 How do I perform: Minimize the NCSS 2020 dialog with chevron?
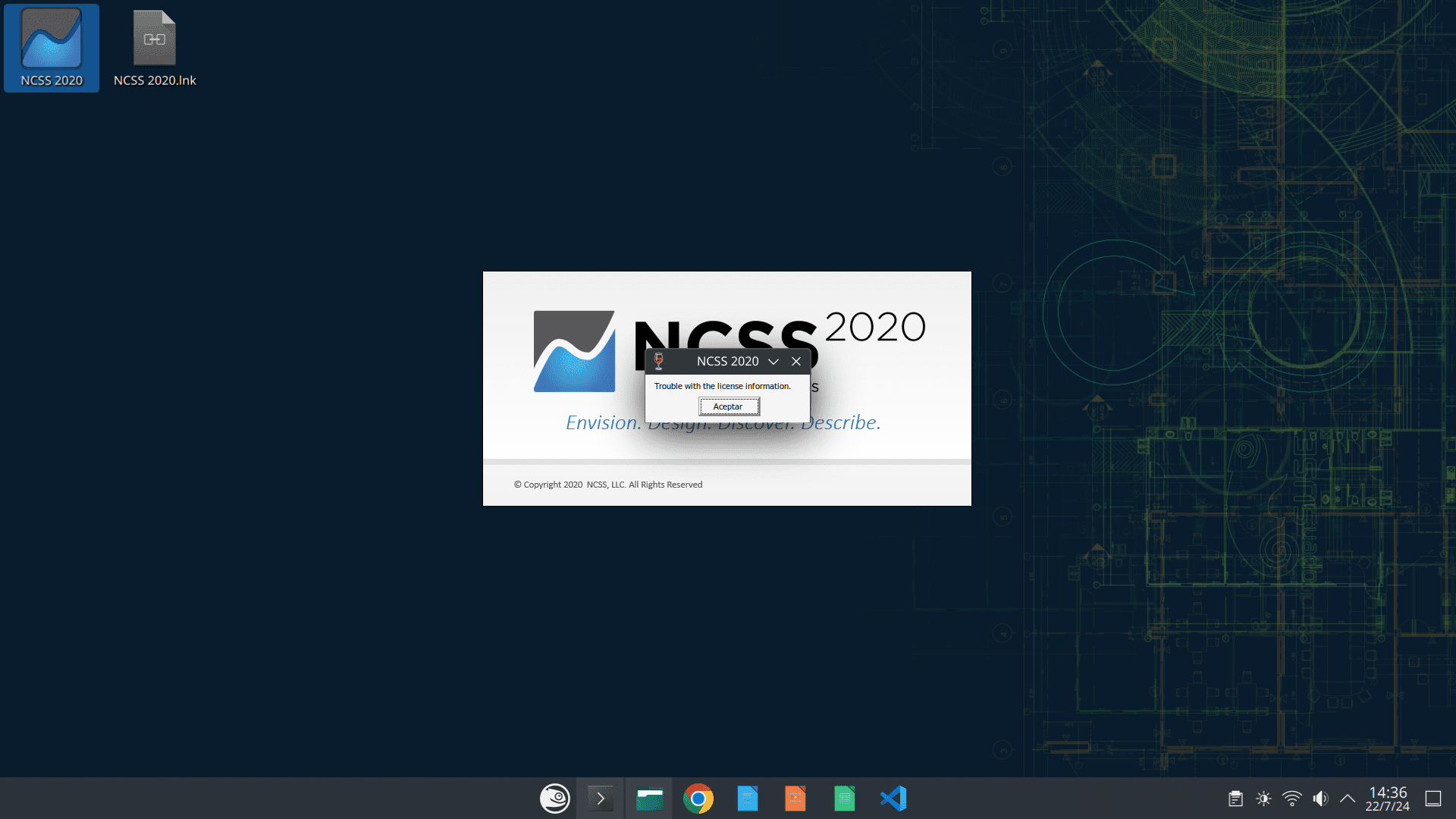tap(773, 362)
